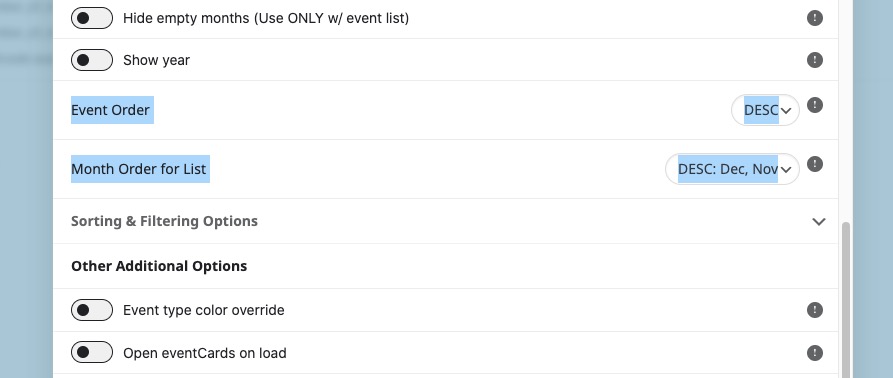This screenshot has width=893, height=378.
Task: Toggle Hide empty months switch
Action: (x=92, y=18)
